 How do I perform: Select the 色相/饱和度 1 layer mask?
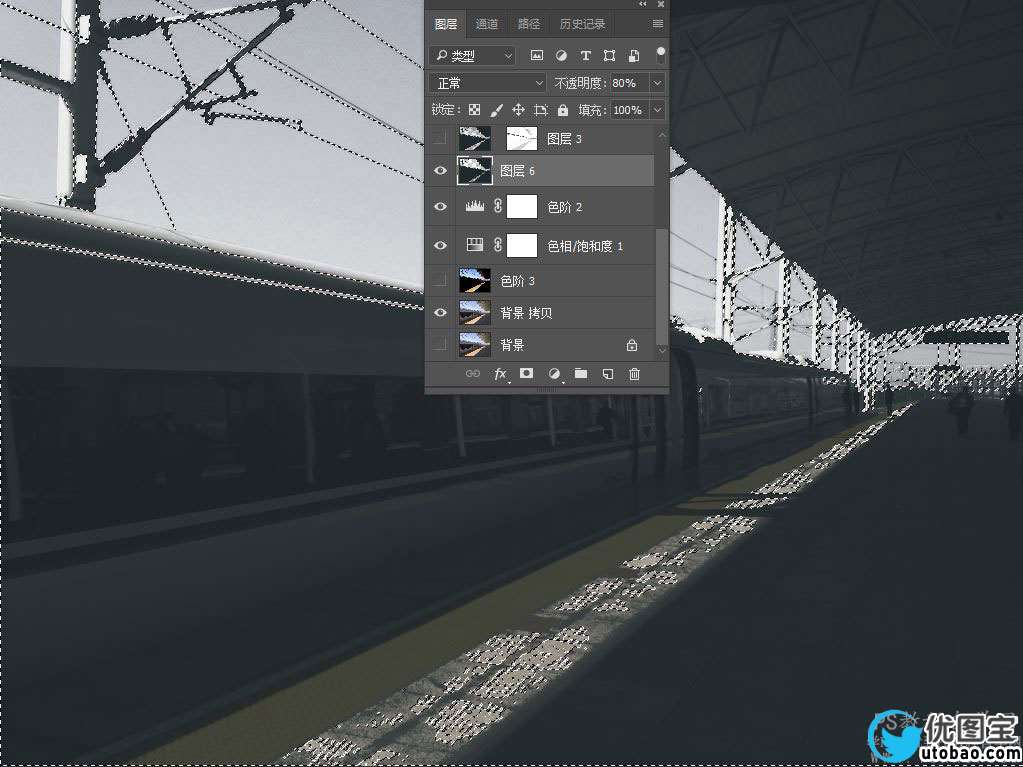pos(522,245)
